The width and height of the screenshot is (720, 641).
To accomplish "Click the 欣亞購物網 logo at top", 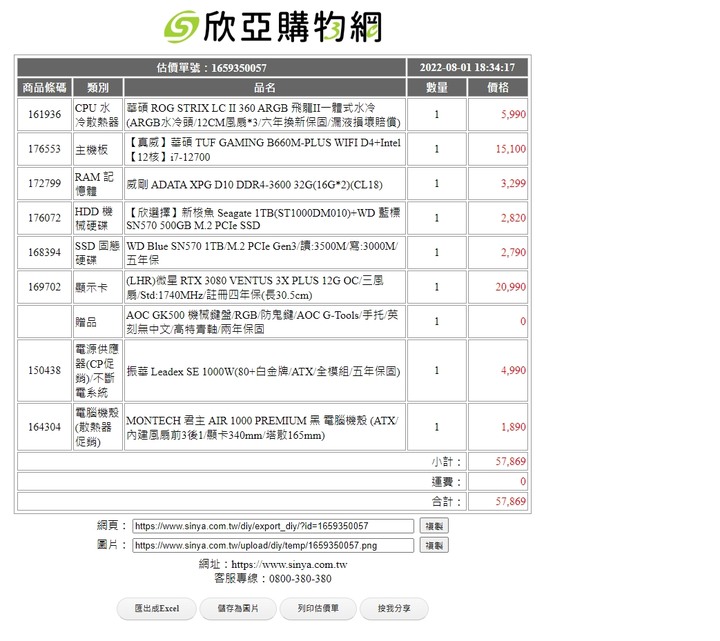I will click(273, 27).
